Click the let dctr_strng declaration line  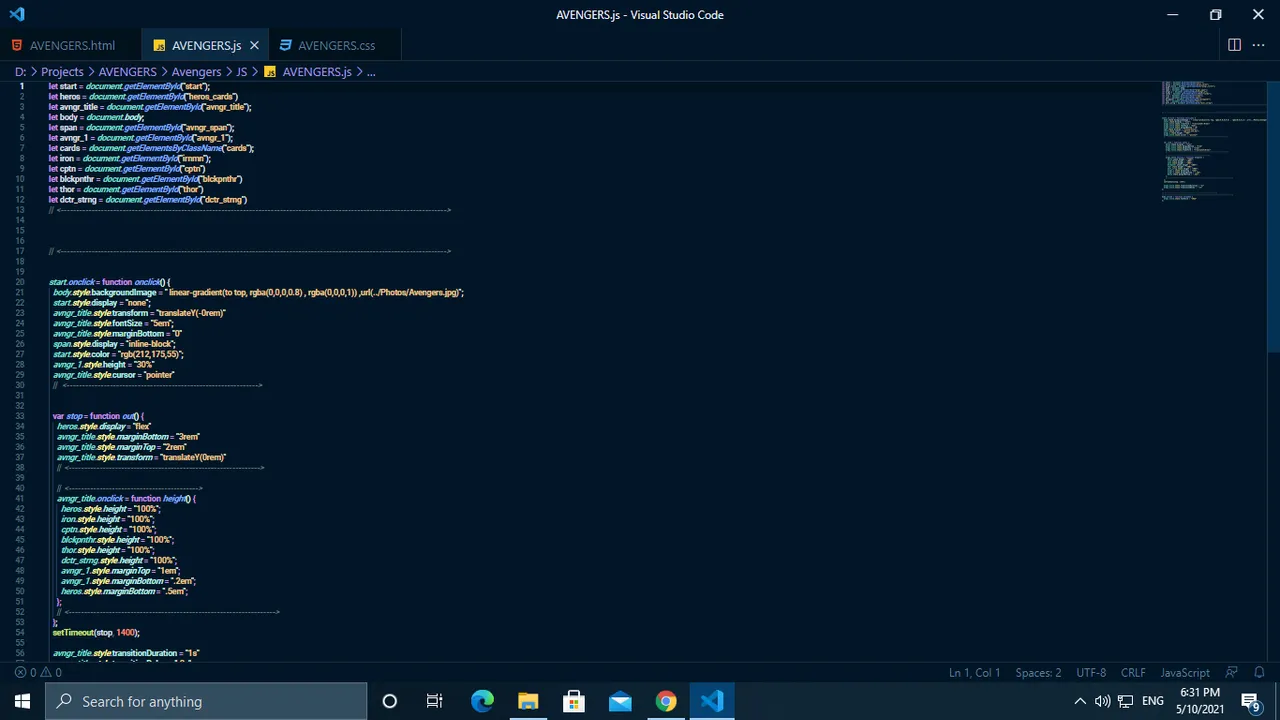pyautogui.click(x=148, y=199)
